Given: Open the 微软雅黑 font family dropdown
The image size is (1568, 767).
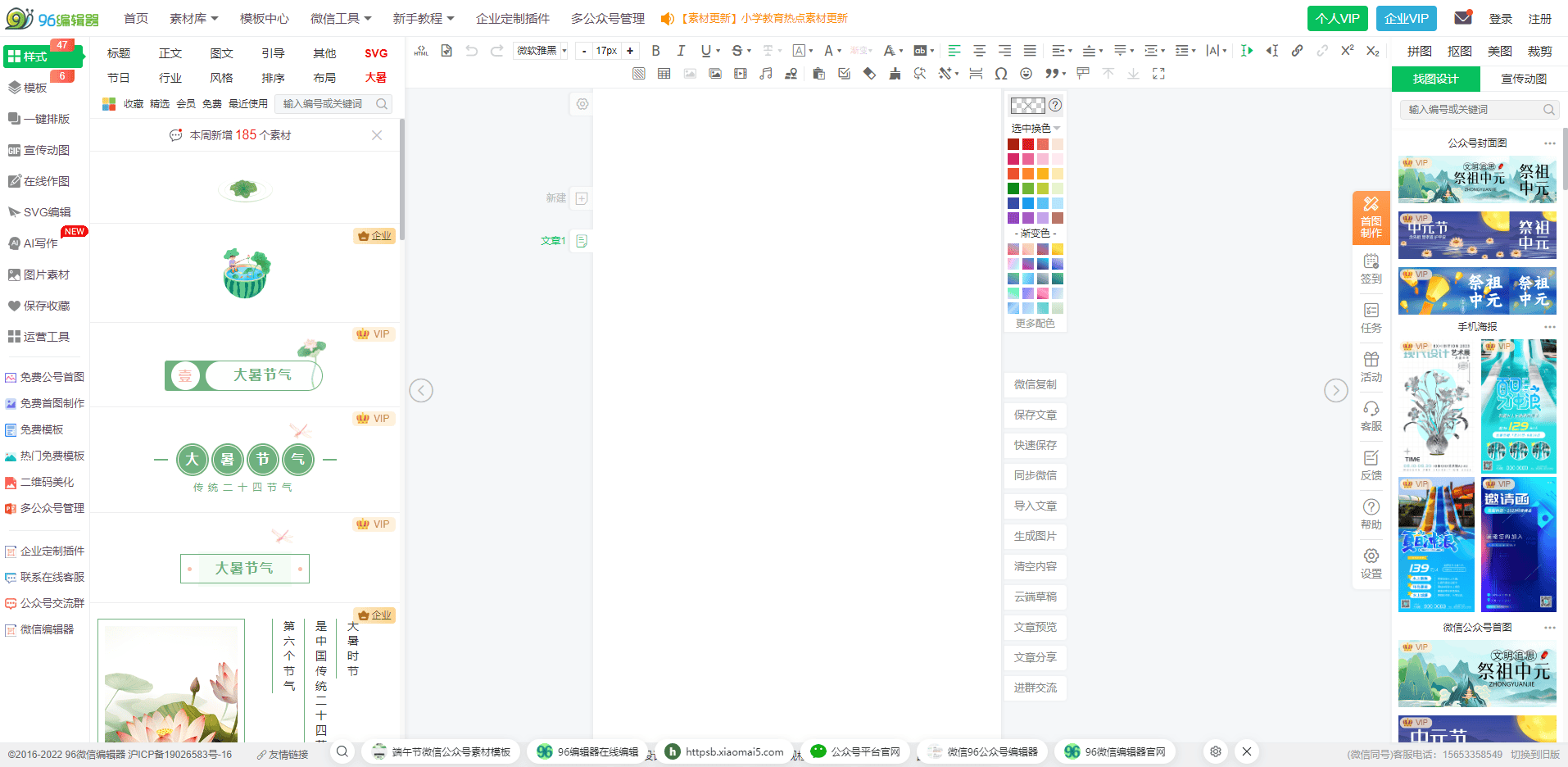Looking at the screenshot, I should click(542, 51).
